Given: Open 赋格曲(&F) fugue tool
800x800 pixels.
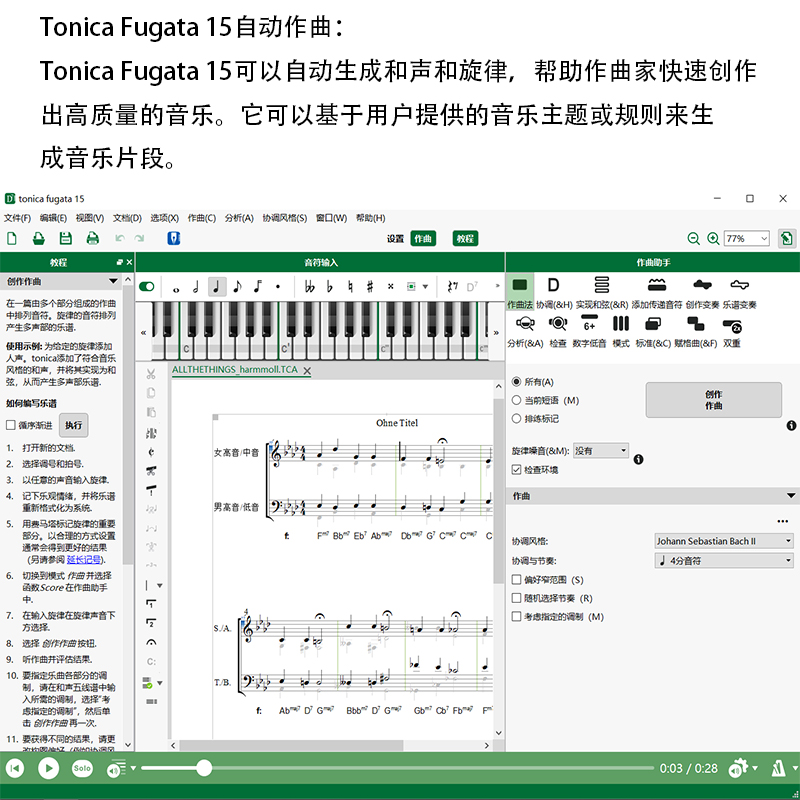Looking at the screenshot, I should point(695,332).
